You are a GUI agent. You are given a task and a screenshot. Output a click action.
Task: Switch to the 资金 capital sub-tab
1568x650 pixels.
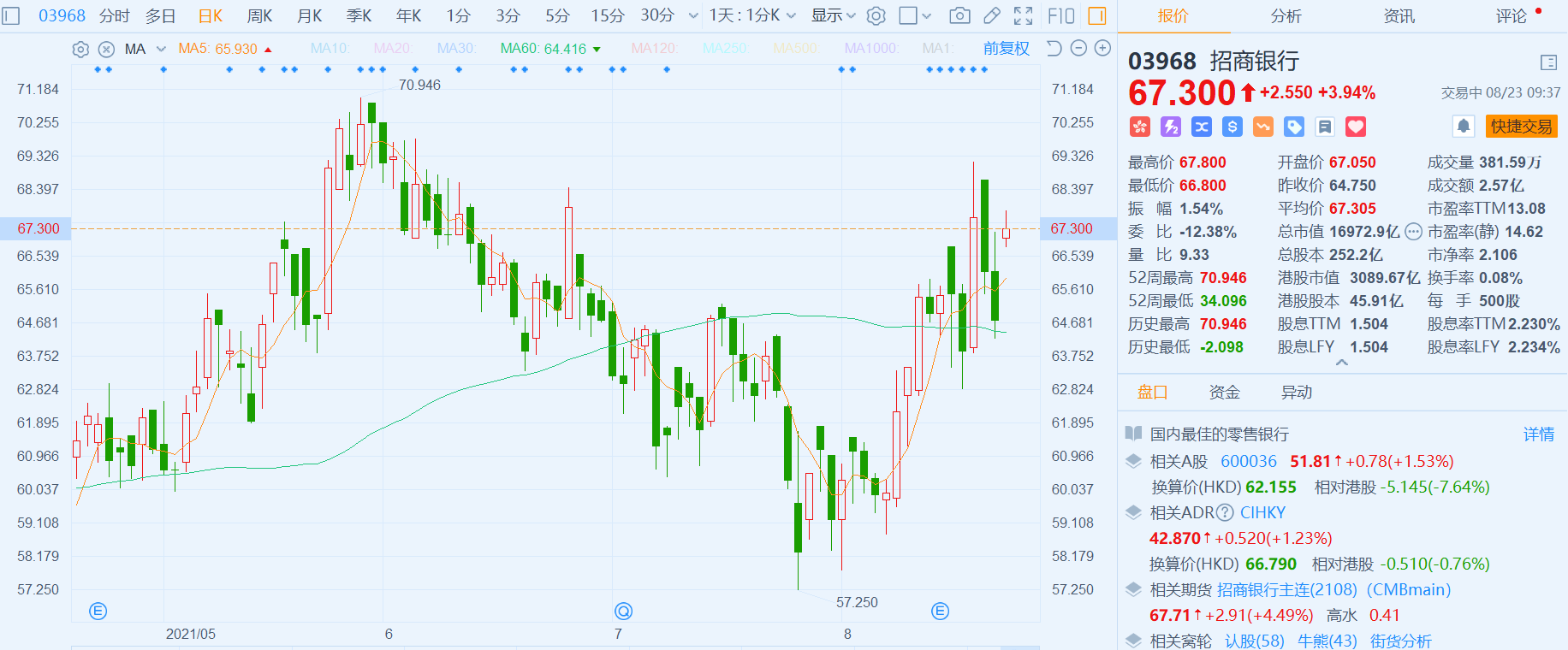coord(1224,392)
